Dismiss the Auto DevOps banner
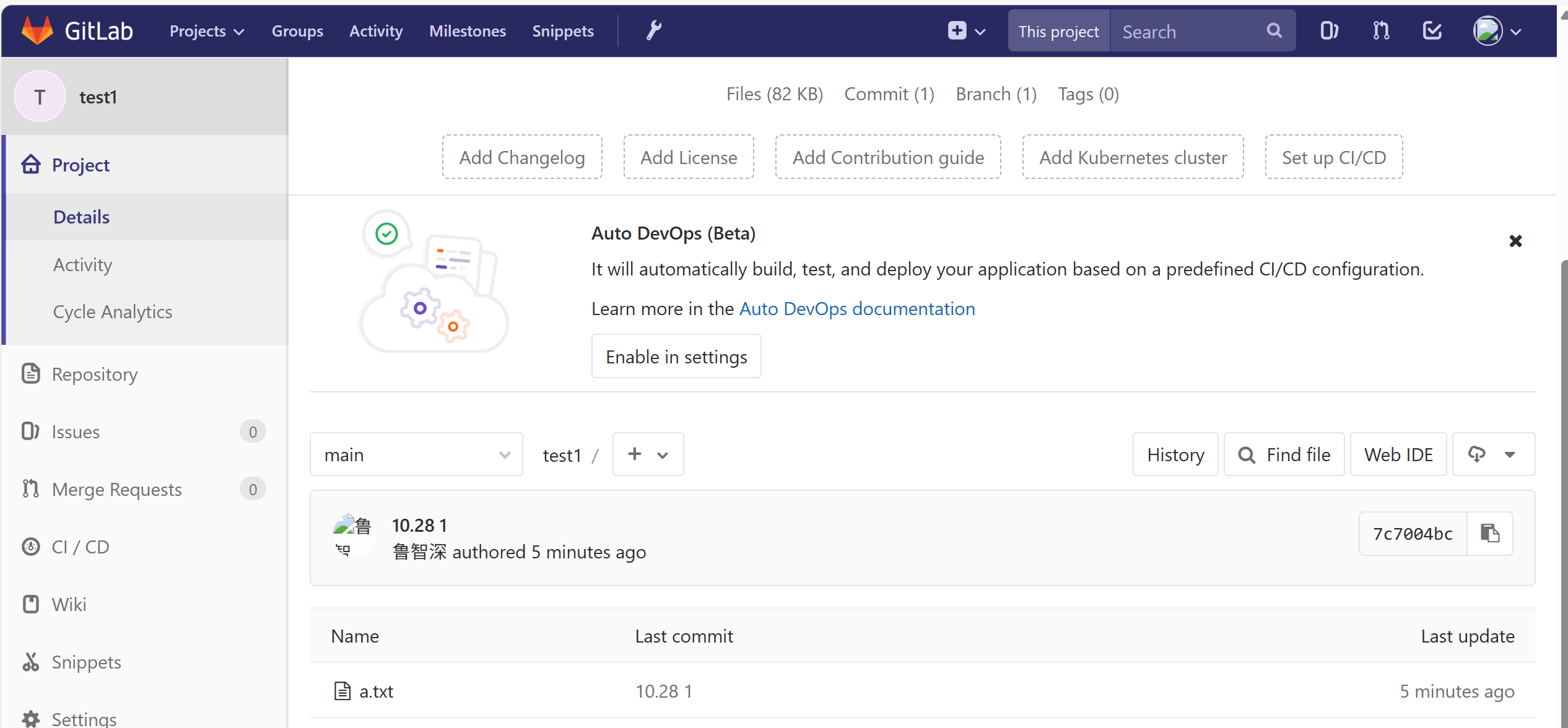 [x=1515, y=241]
